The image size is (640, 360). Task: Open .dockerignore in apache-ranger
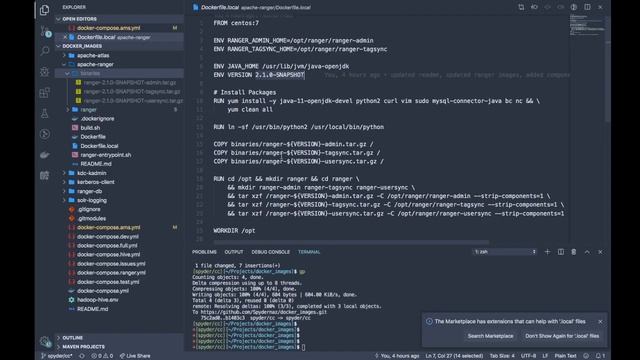[x=97, y=119]
